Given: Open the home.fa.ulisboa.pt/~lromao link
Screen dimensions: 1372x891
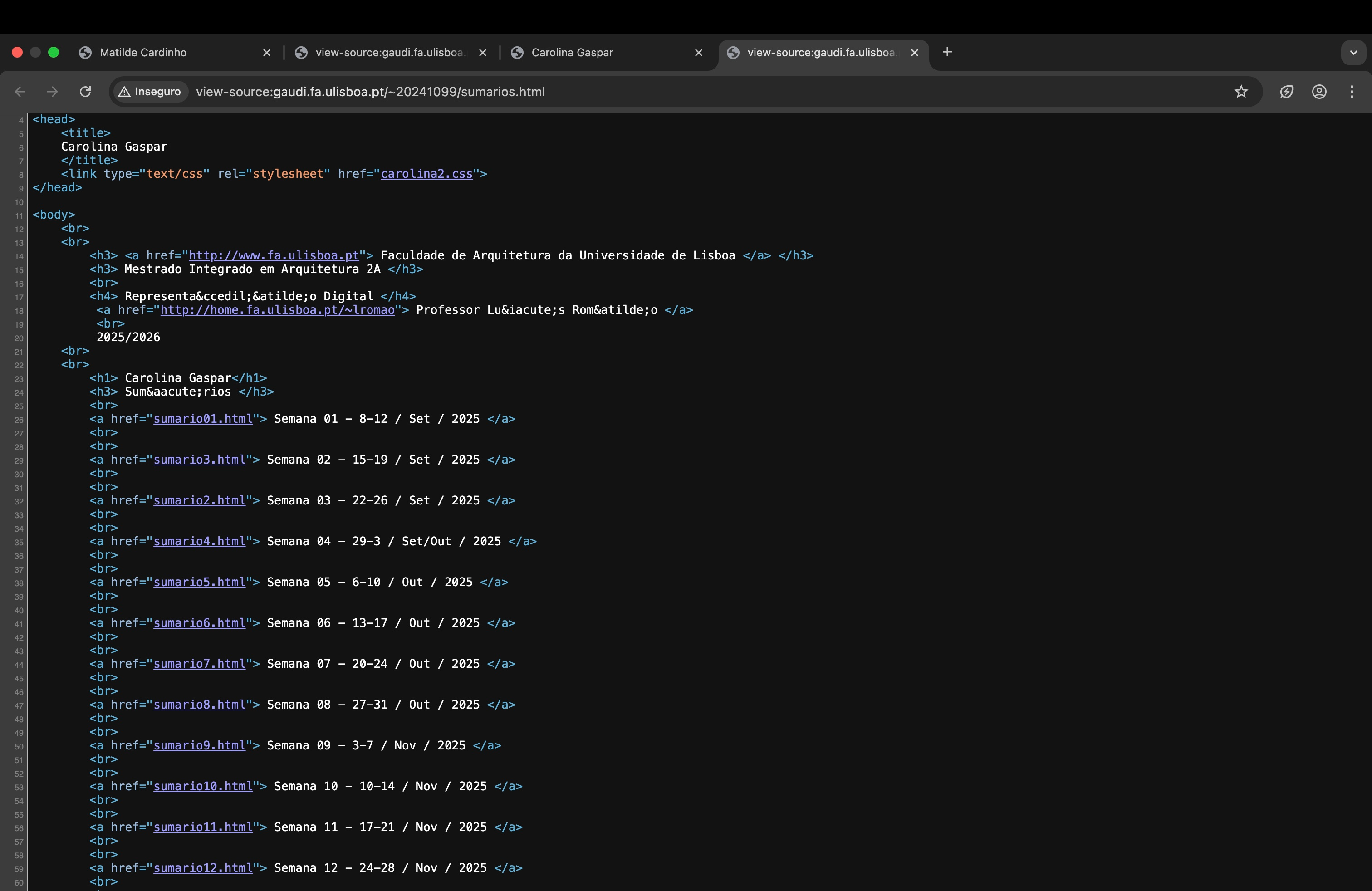Looking at the screenshot, I should point(277,310).
